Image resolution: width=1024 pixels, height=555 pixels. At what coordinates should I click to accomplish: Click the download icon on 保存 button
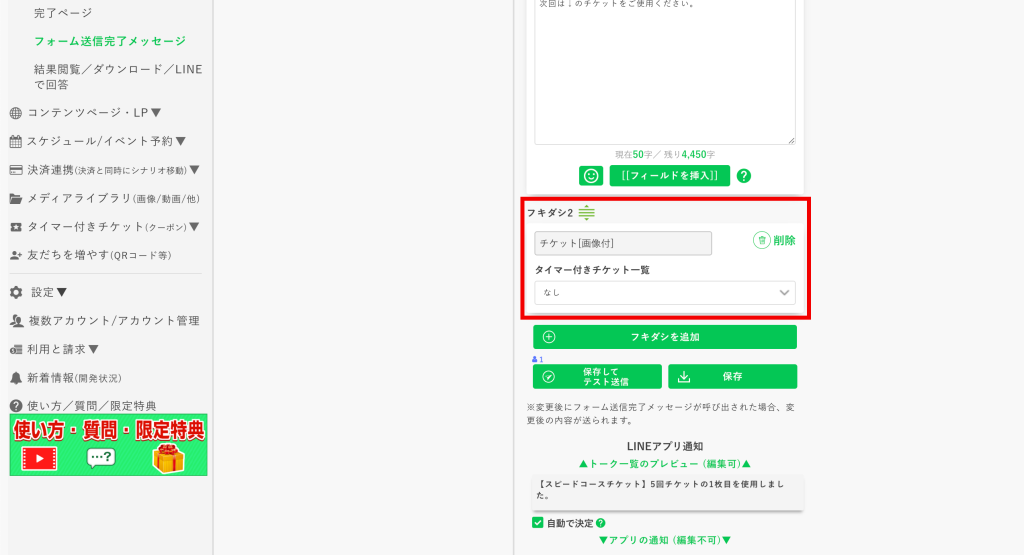[684, 377]
